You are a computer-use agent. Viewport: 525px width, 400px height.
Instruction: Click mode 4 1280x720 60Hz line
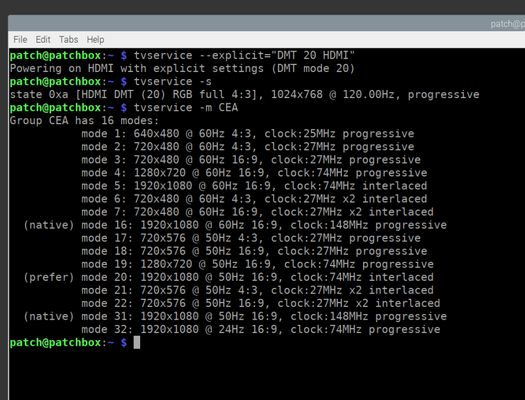(x=254, y=173)
